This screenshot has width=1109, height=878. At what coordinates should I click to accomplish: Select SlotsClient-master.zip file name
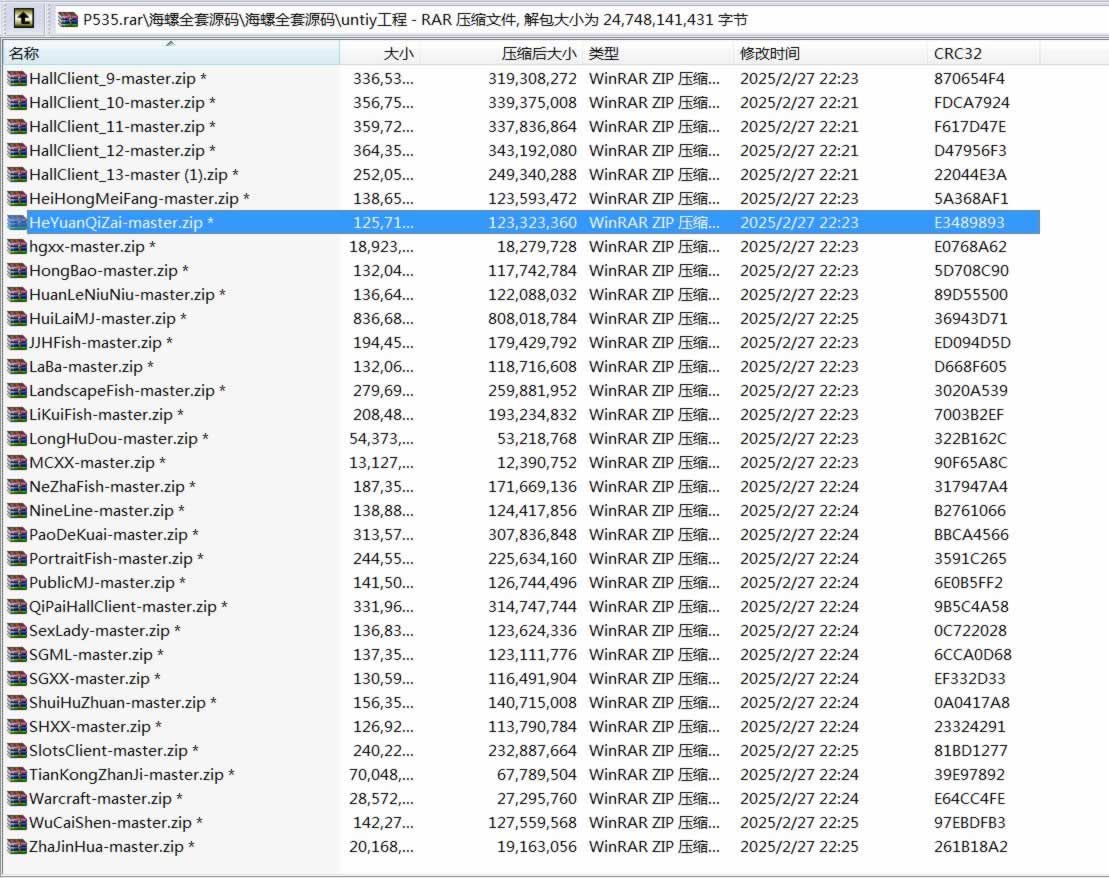pyautogui.click(x=108, y=750)
